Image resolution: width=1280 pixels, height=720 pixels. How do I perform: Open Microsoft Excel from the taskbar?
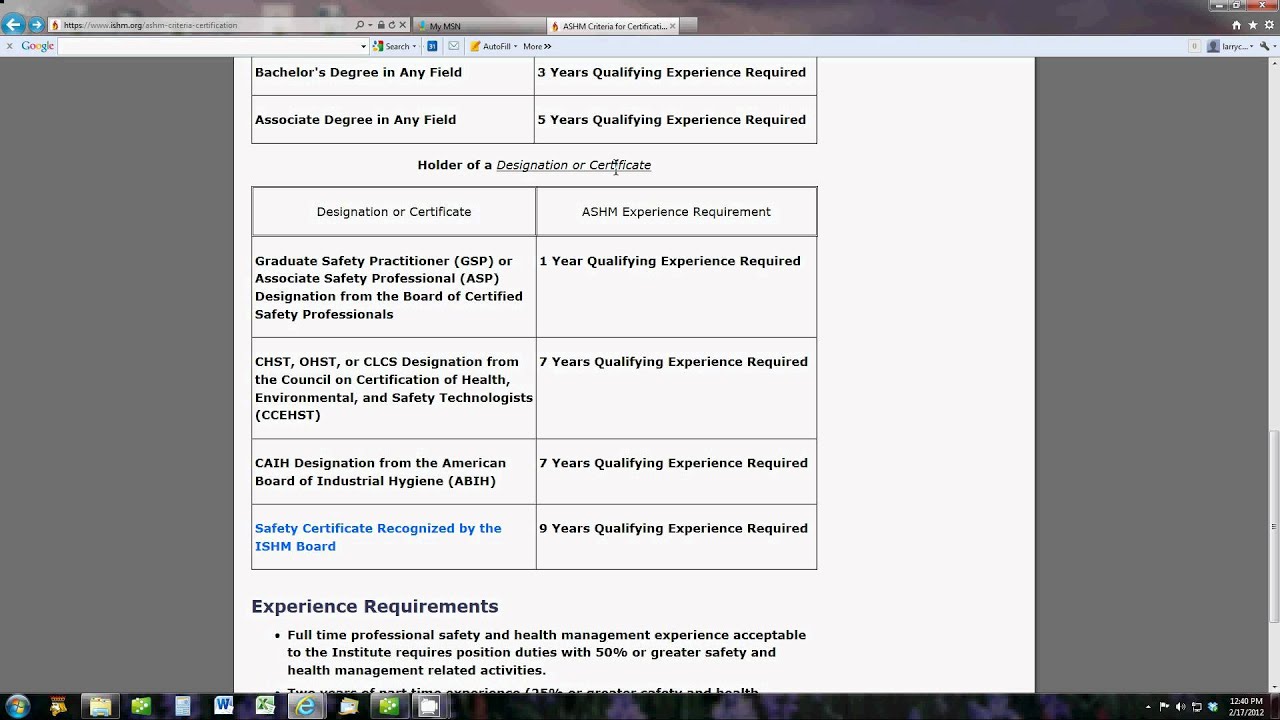[x=264, y=706]
